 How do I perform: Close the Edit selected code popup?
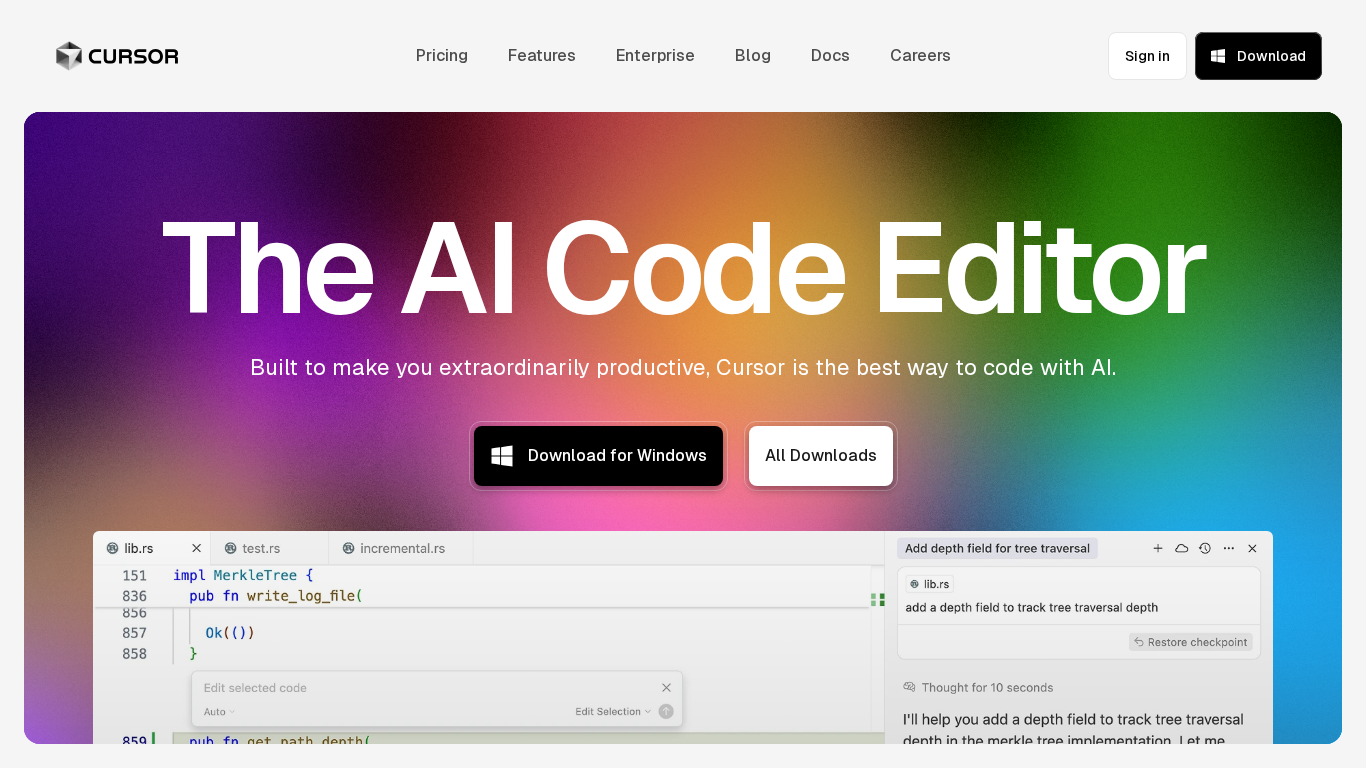coord(667,688)
